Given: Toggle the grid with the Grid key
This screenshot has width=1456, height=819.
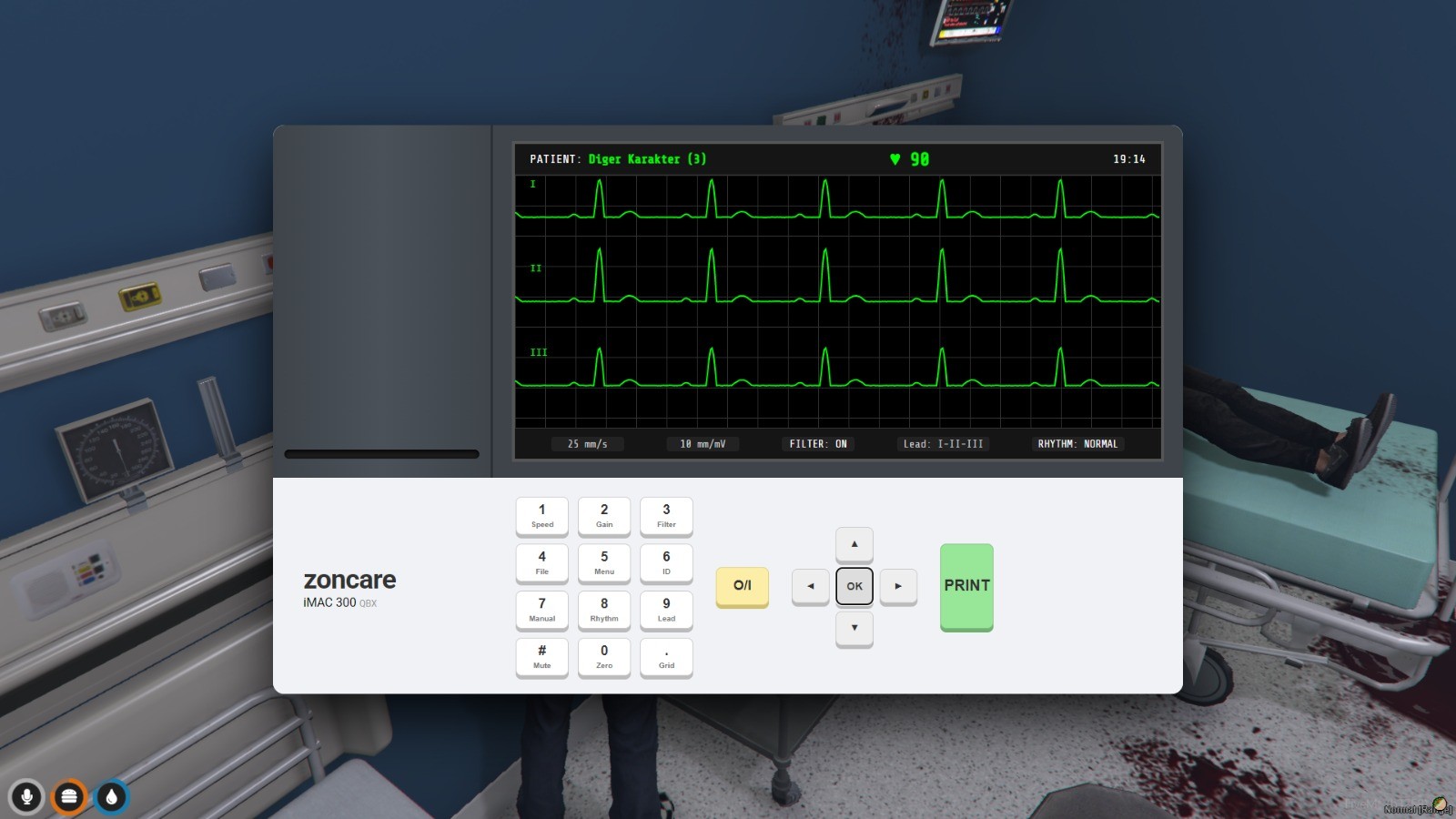Looking at the screenshot, I should coord(666,656).
